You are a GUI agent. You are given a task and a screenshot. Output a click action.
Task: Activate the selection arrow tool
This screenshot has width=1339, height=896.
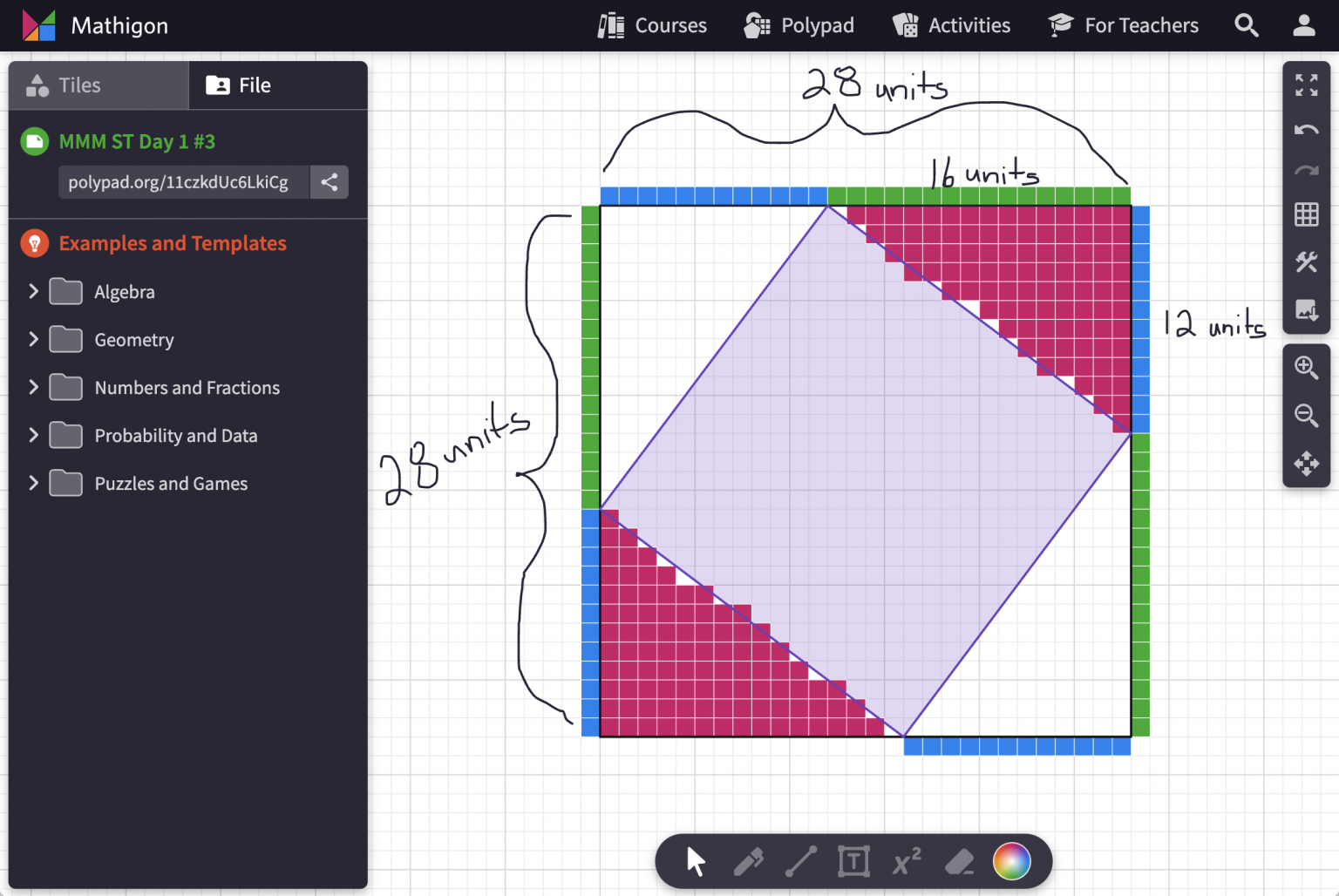click(x=693, y=861)
